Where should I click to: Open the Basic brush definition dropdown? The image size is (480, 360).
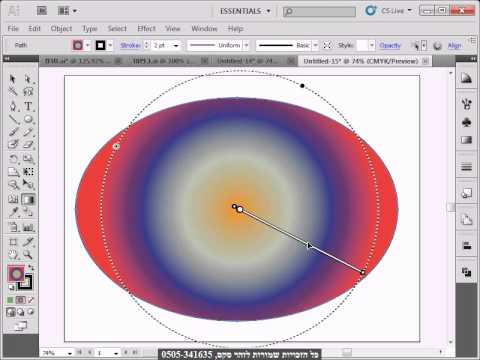[x=315, y=45]
